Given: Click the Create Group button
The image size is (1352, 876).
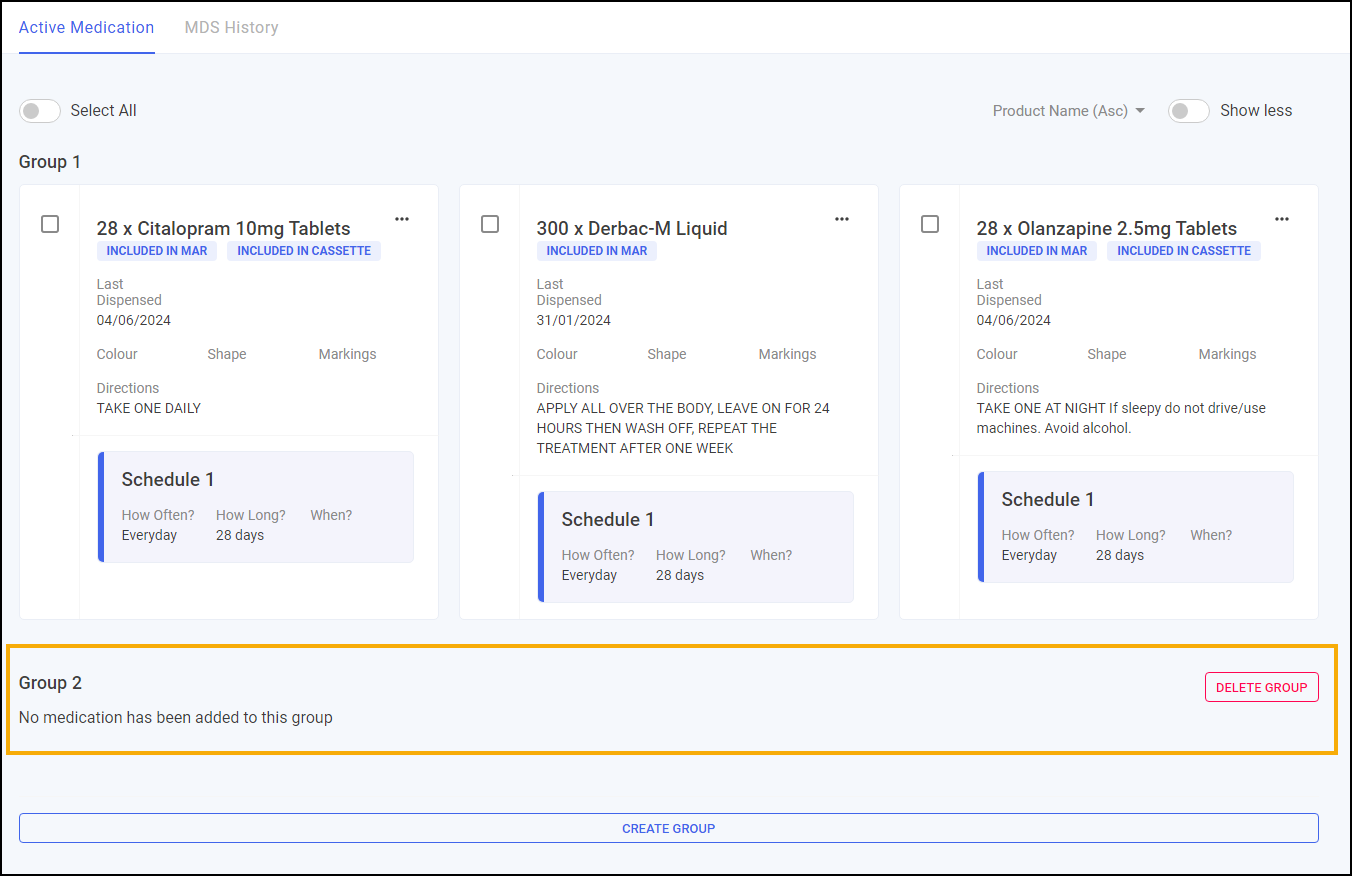Looking at the screenshot, I should 668,828.
